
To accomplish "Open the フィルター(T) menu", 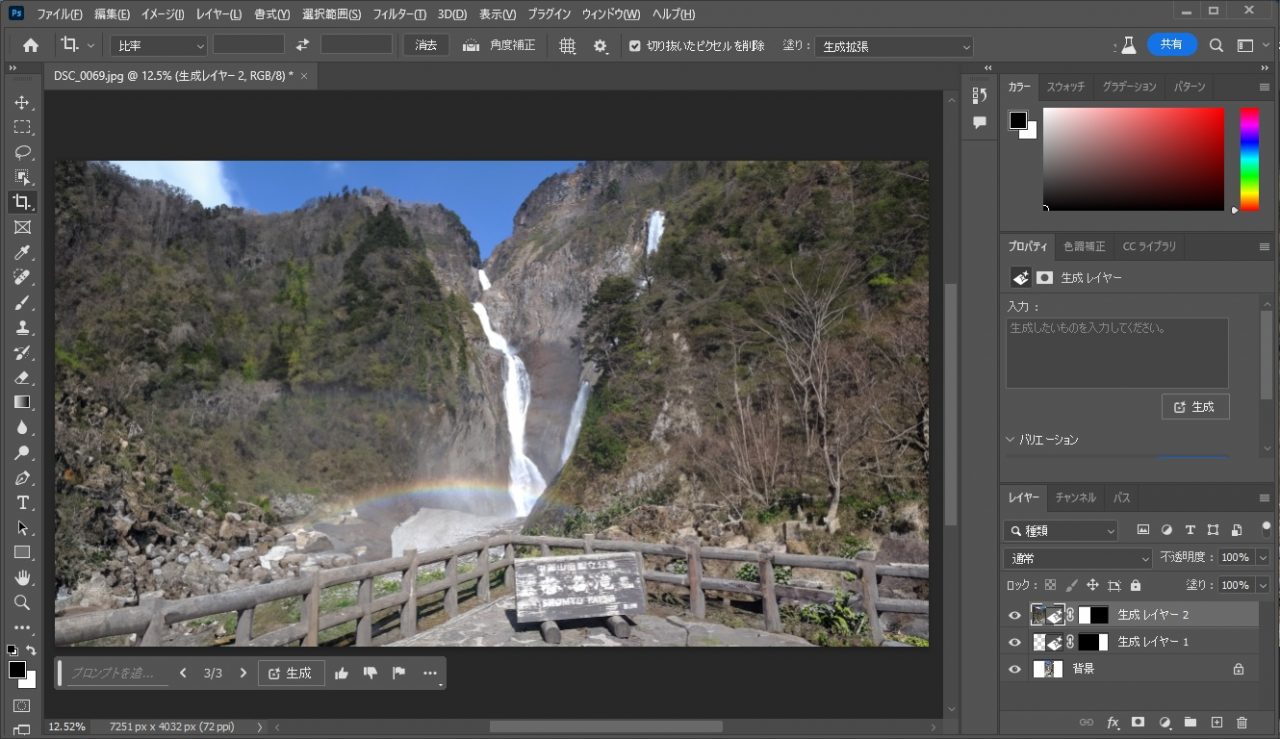I will [x=399, y=14].
